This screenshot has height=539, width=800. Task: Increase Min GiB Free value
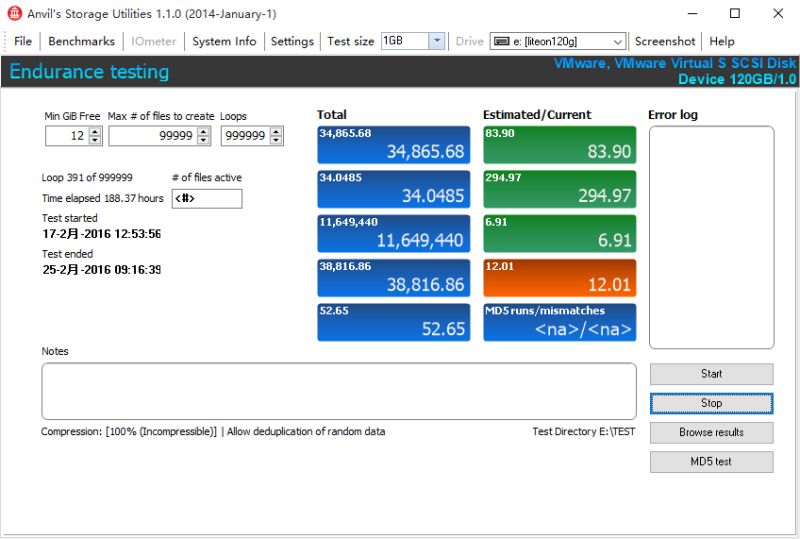tap(95, 131)
